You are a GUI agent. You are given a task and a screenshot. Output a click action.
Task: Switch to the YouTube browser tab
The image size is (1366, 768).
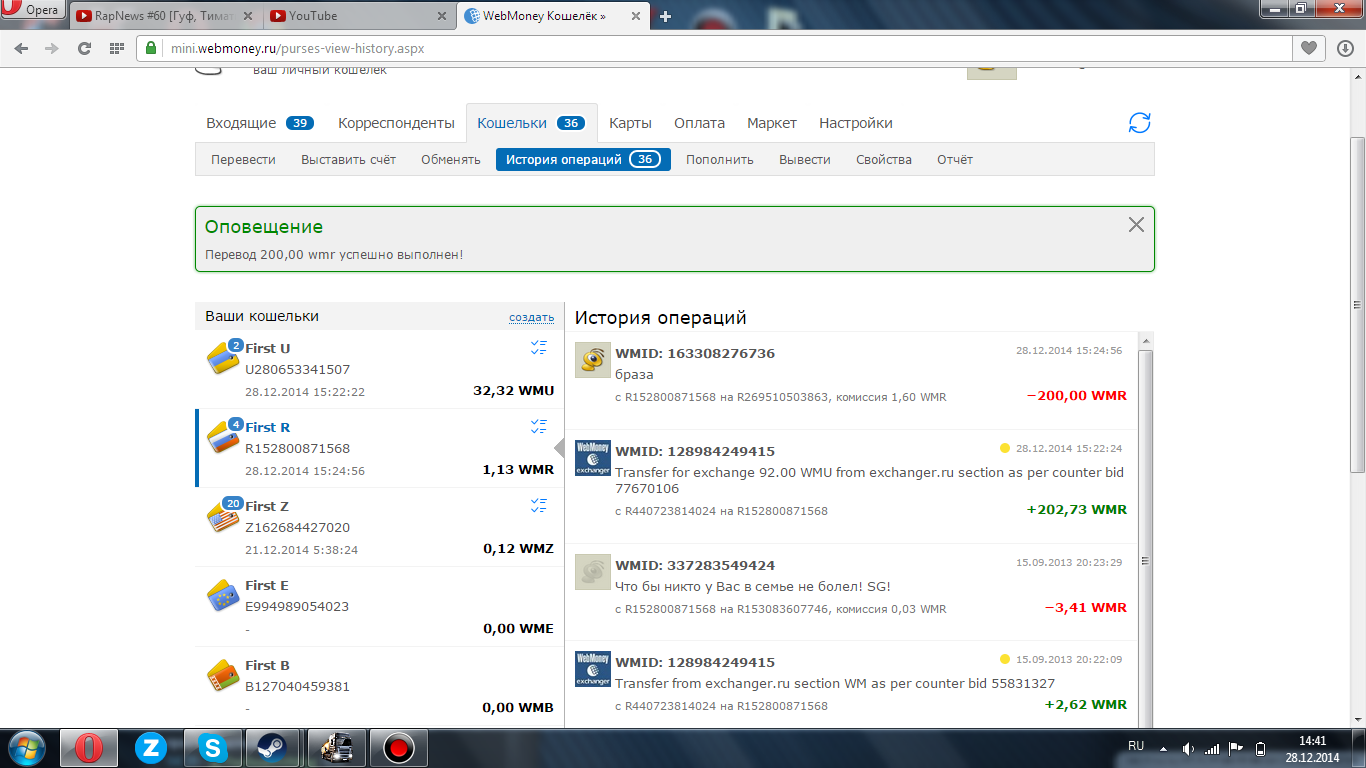358,16
